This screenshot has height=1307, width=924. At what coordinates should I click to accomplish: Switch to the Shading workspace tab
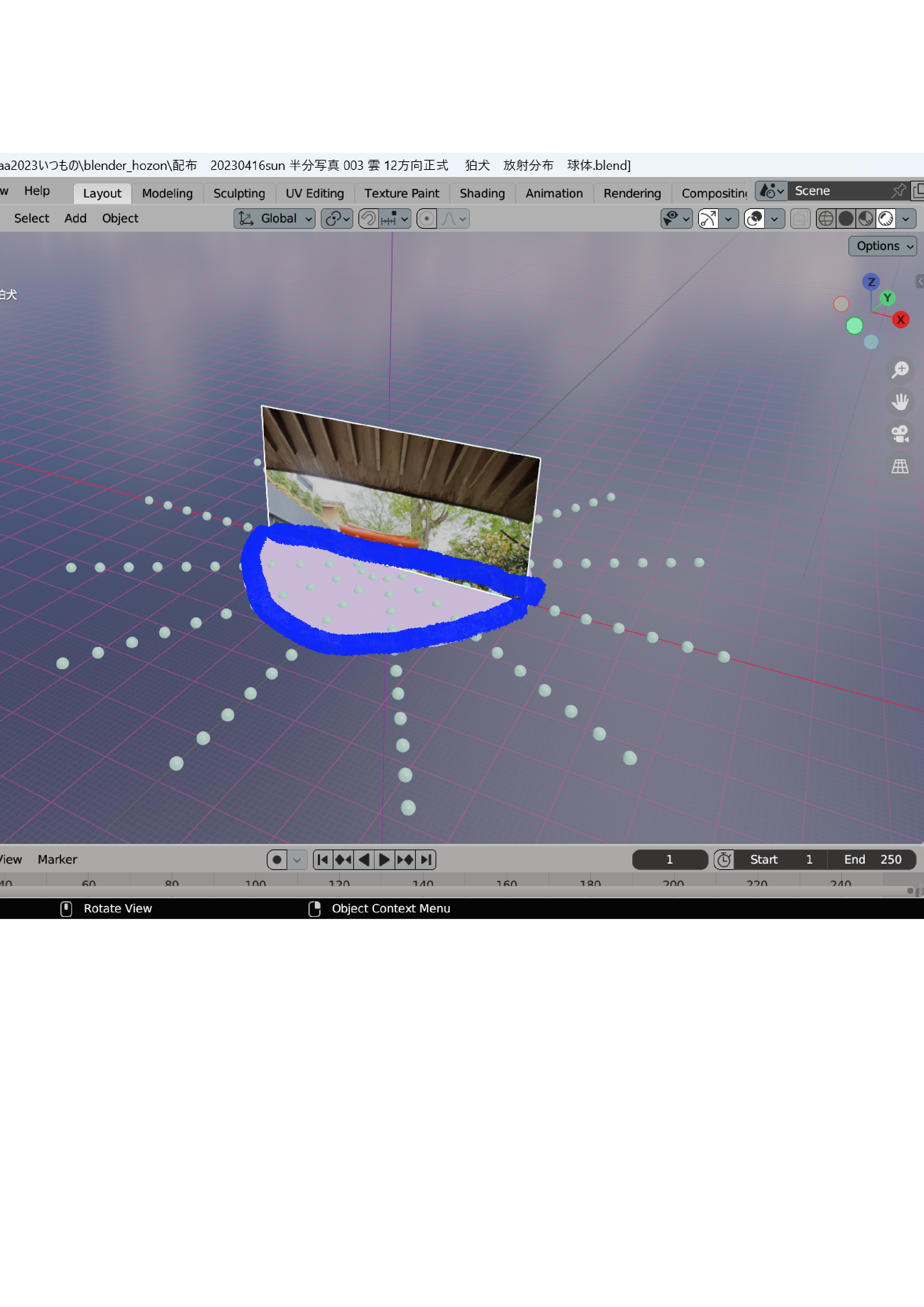click(482, 193)
